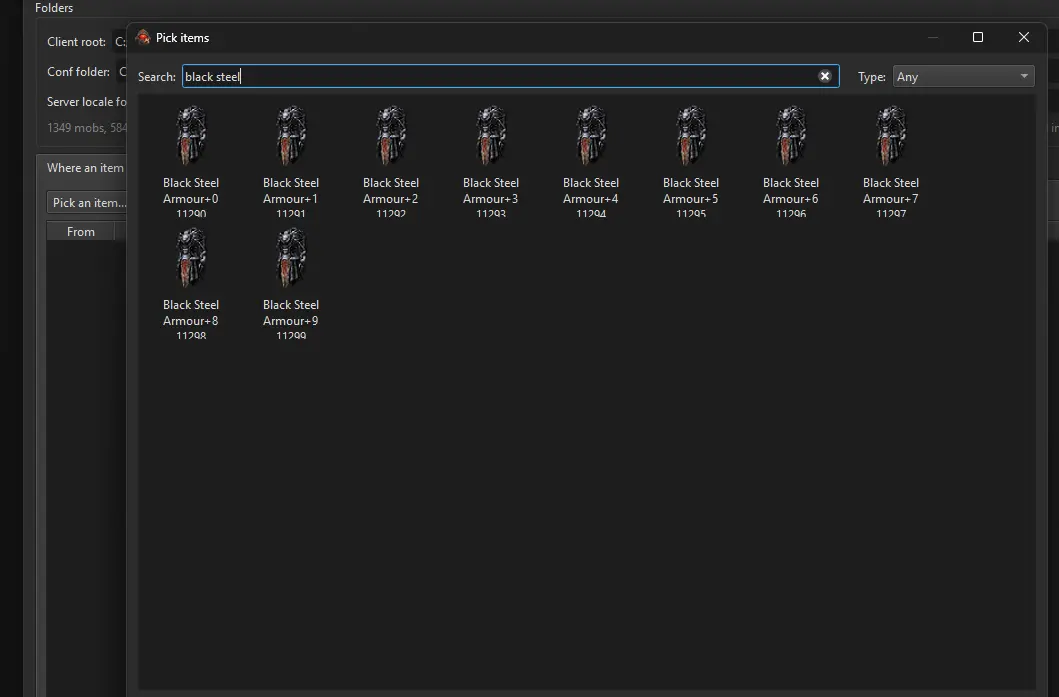The width and height of the screenshot is (1059, 697).
Task: Pick the Black Steel Armour+3 icon
Action: tap(491, 135)
